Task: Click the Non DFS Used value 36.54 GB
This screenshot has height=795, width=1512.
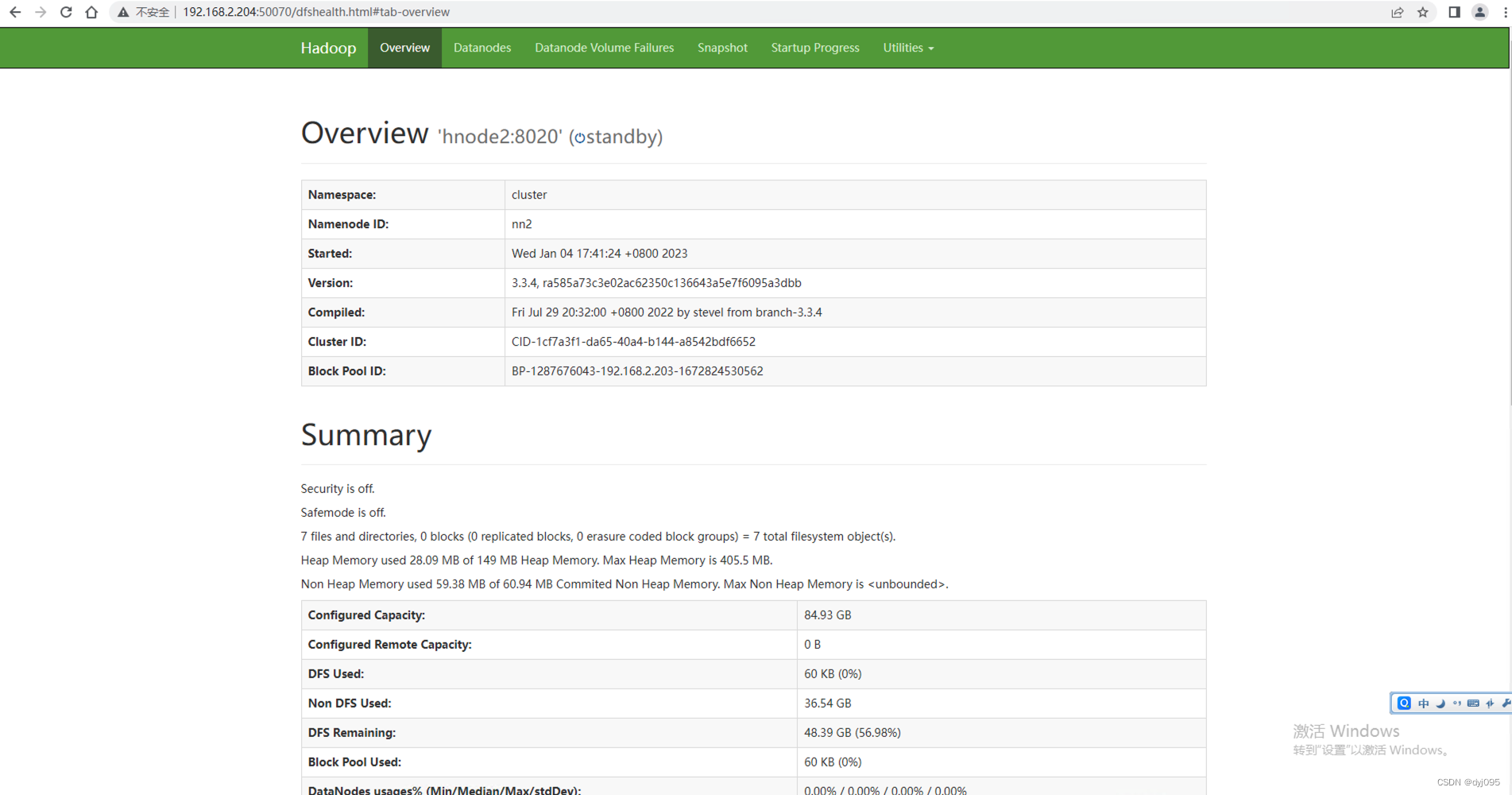Action: [827, 704]
